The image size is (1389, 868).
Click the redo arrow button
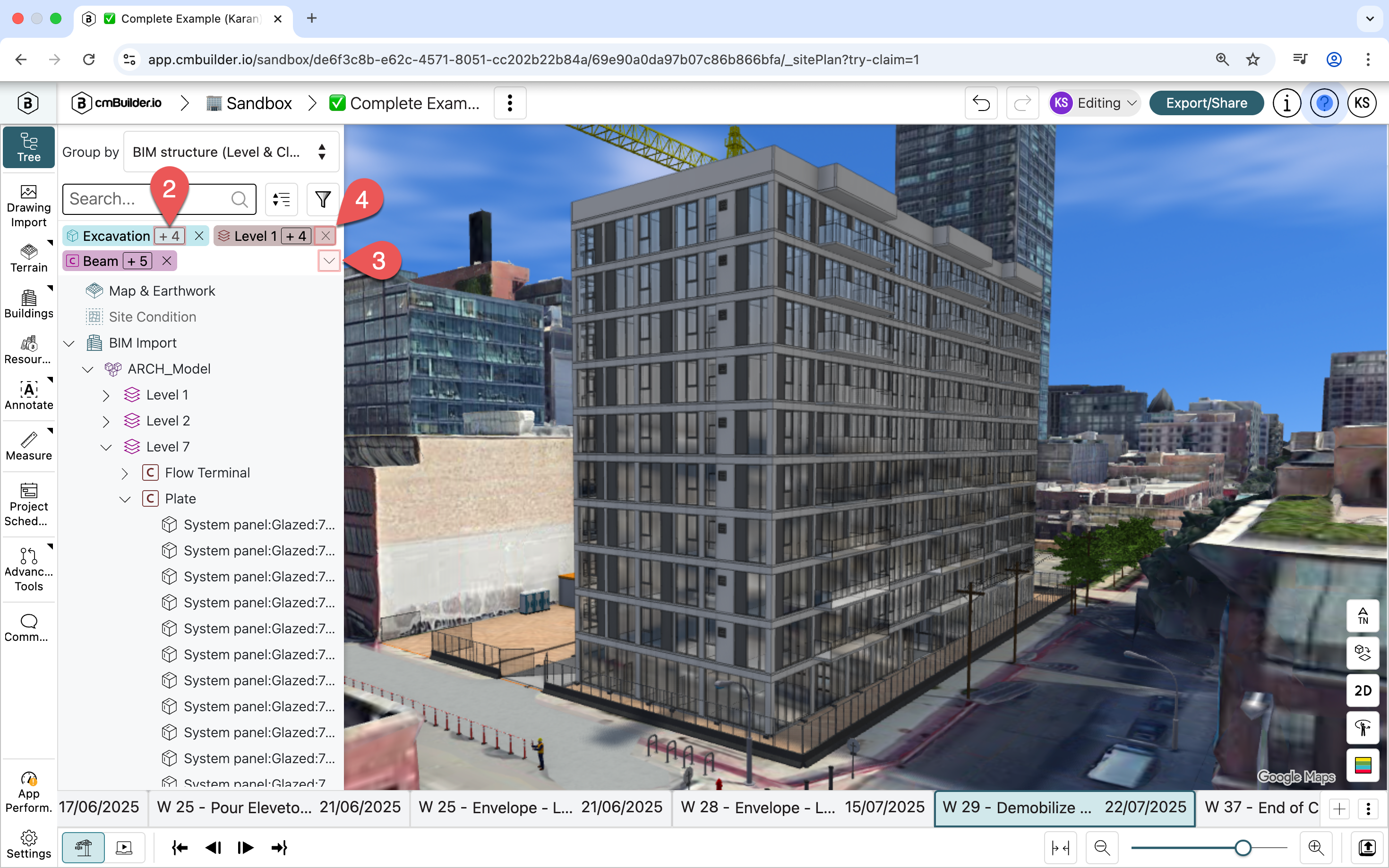pyautogui.click(x=1022, y=103)
